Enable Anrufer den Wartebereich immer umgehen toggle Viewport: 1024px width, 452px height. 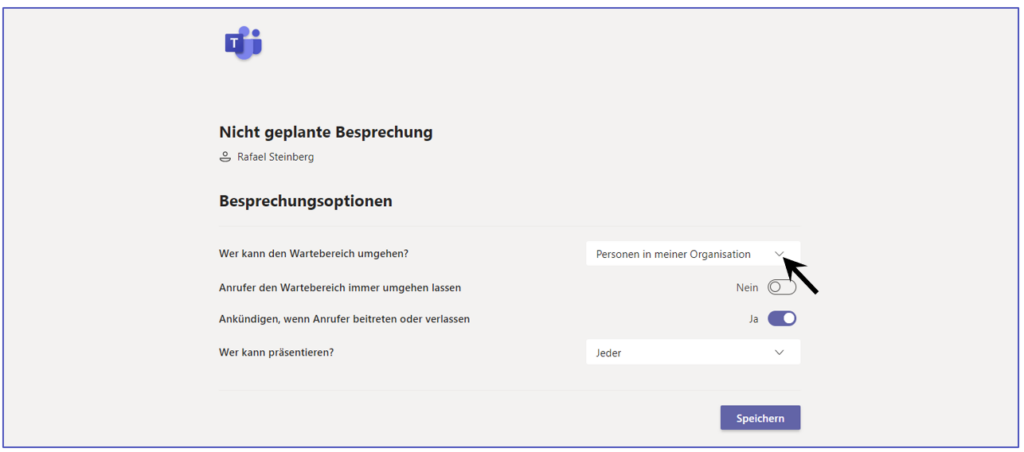point(782,287)
